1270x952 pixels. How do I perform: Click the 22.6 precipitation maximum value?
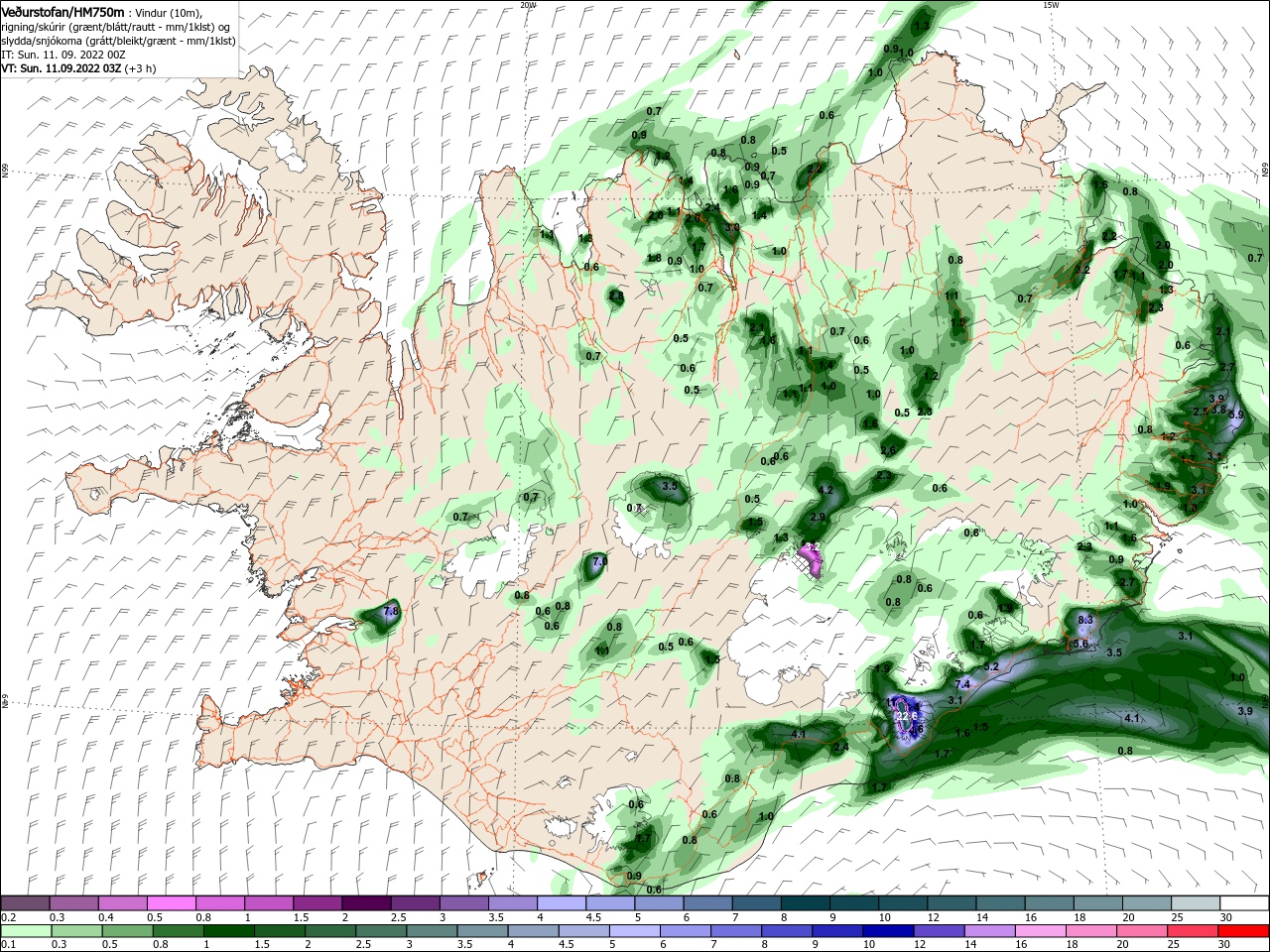point(909,715)
